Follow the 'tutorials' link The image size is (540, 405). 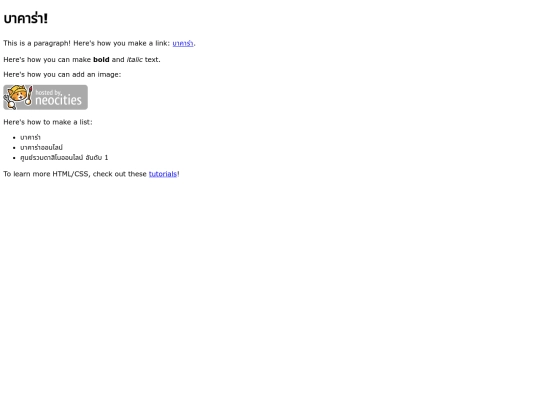click(163, 174)
